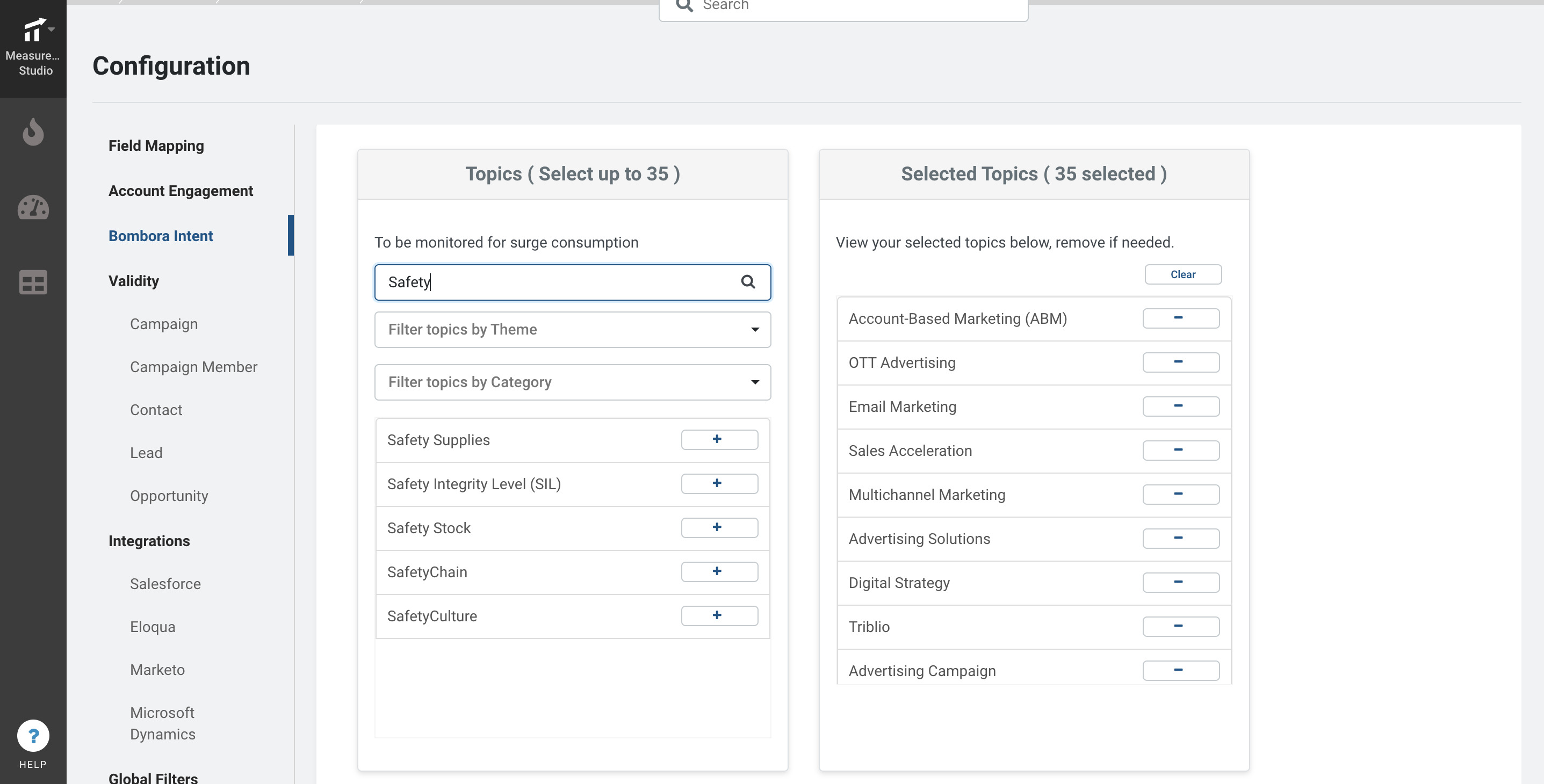The height and width of the screenshot is (784, 1544).
Task: Remove the OTT Advertising topic
Action: coord(1181,362)
